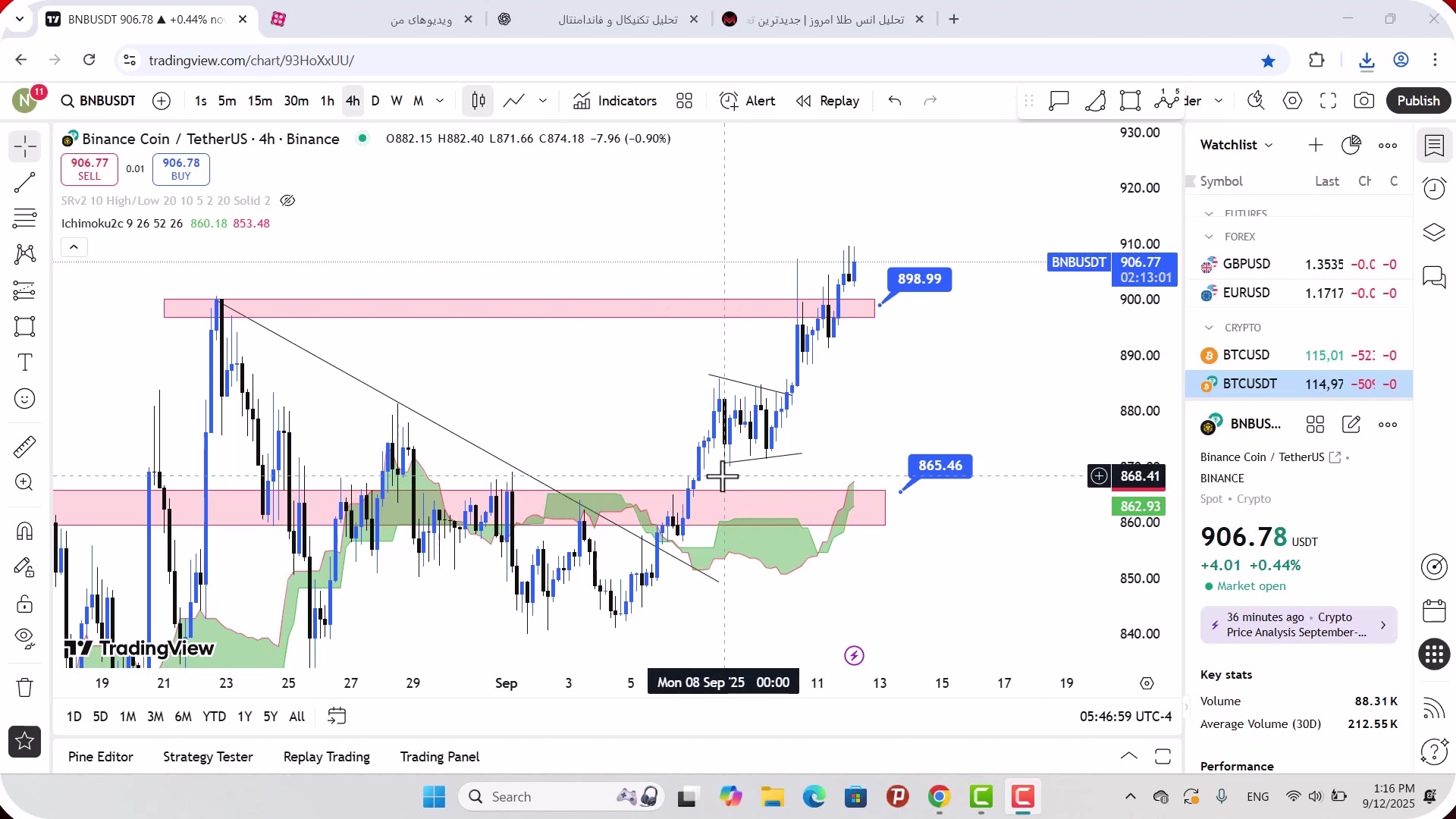
Task: Open BNBUSDT symbol search
Action: tap(99, 101)
